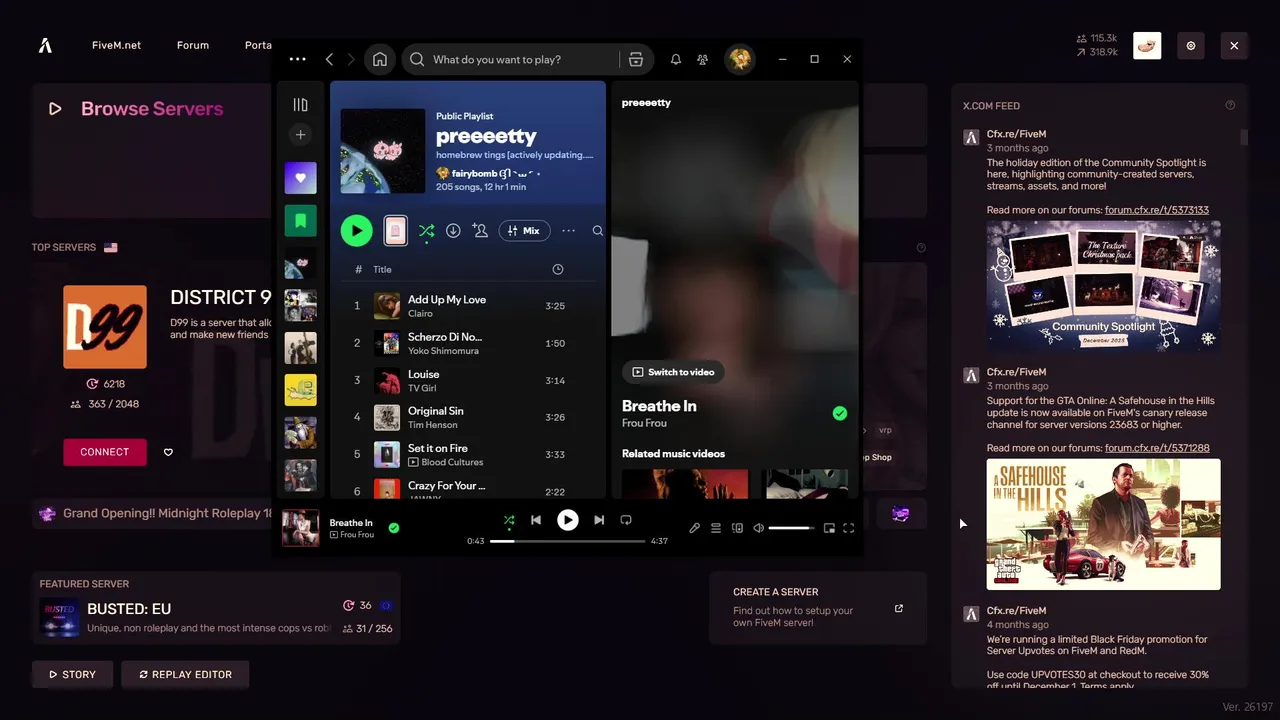Open artist Clairo link
The image size is (1280, 720).
(420, 314)
